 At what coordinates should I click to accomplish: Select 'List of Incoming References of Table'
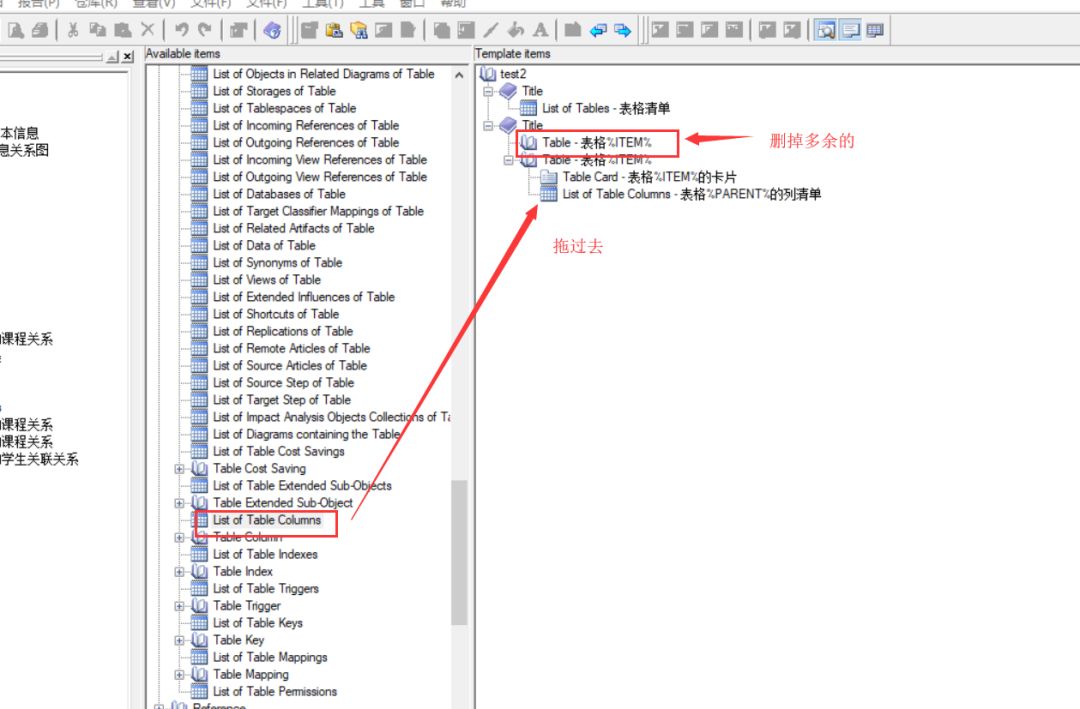(306, 125)
